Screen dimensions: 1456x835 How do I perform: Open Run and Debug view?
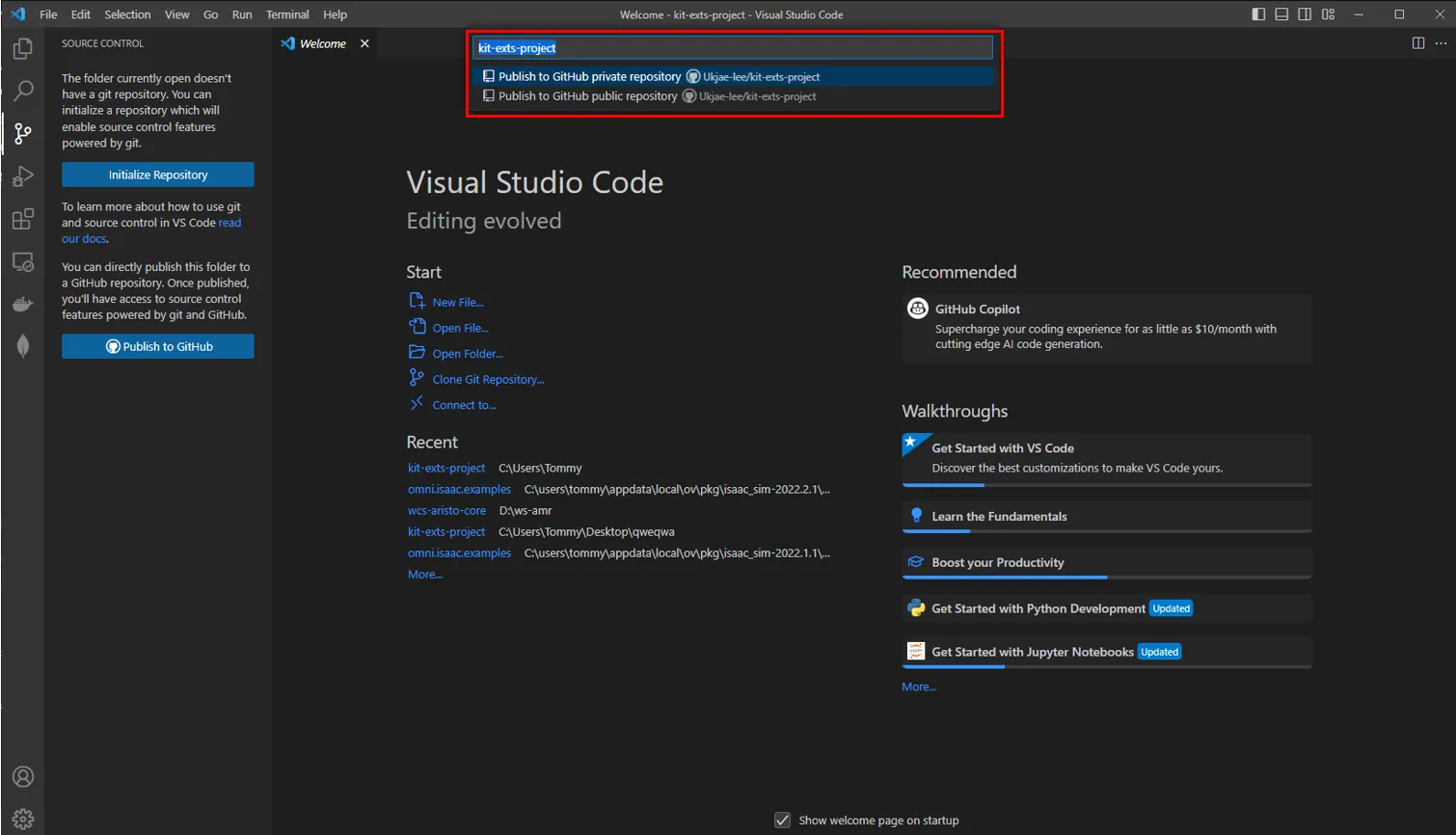tap(22, 176)
